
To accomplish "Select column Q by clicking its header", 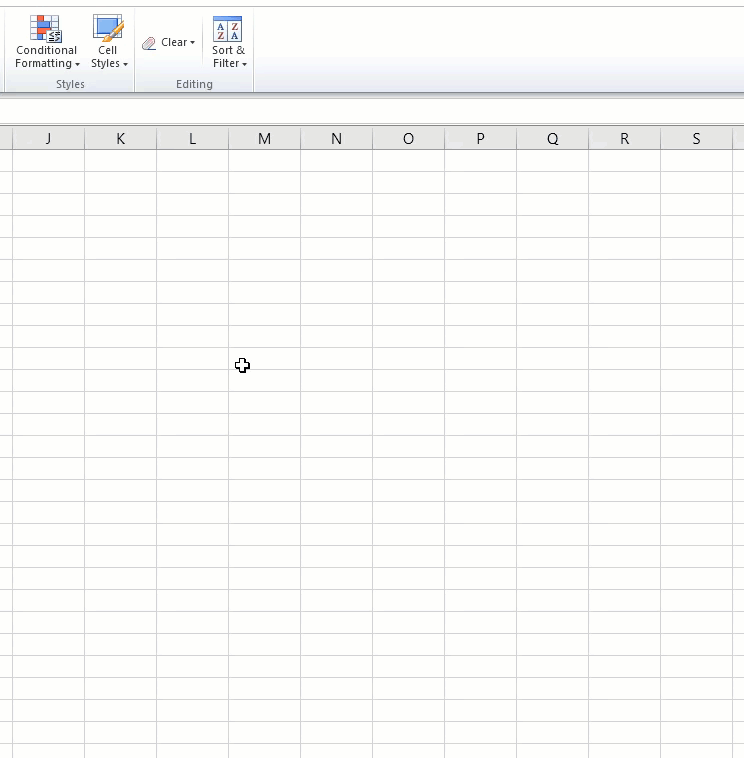I will coord(552,139).
